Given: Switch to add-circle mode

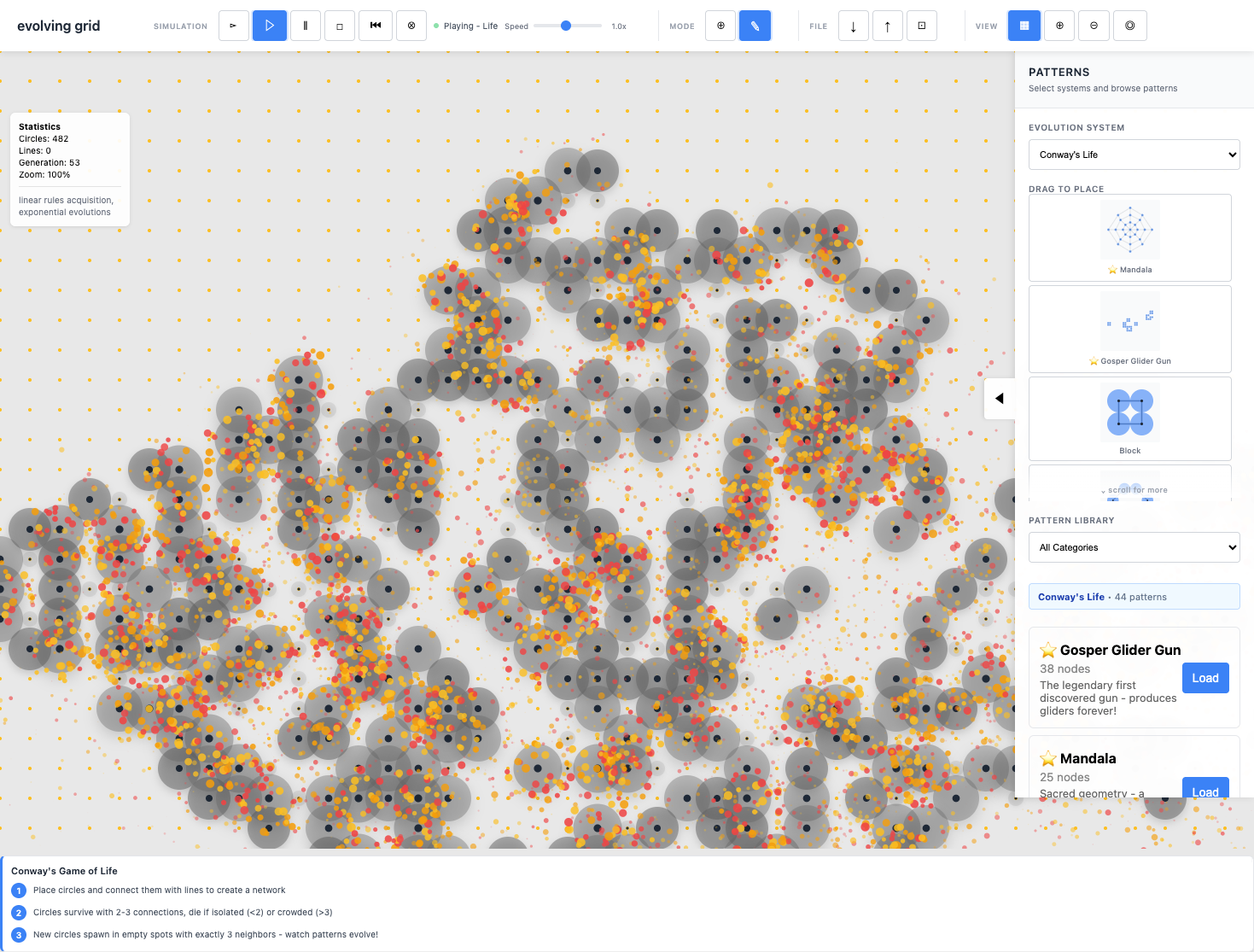Looking at the screenshot, I should pyautogui.click(x=720, y=26).
